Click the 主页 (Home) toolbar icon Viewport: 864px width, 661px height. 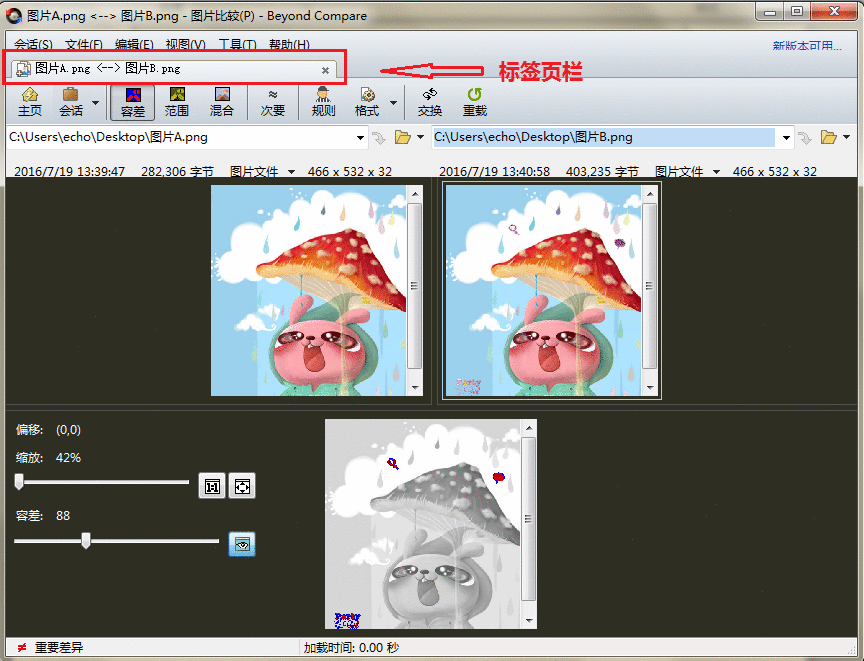click(30, 102)
